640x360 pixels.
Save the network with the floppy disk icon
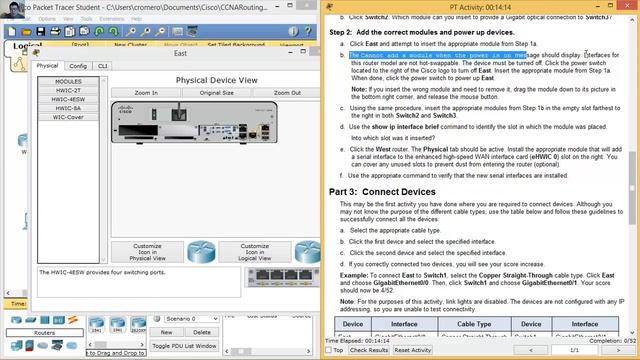tap(40, 31)
